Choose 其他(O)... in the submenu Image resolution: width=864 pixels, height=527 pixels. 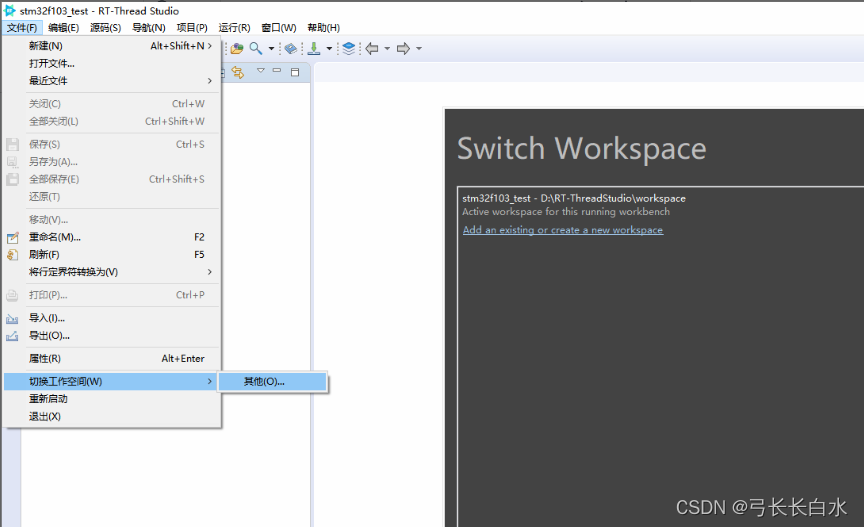coord(273,381)
